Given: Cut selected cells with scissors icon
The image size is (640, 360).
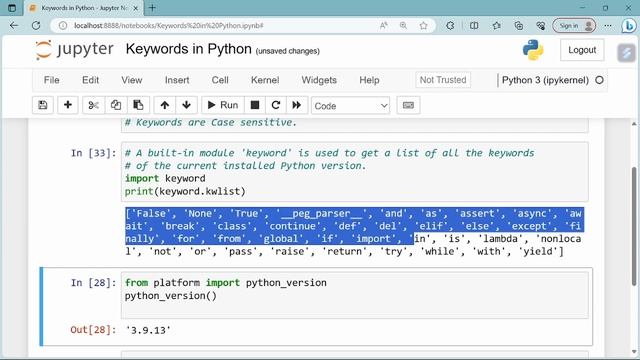Looking at the screenshot, I should (x=93, y=105).
